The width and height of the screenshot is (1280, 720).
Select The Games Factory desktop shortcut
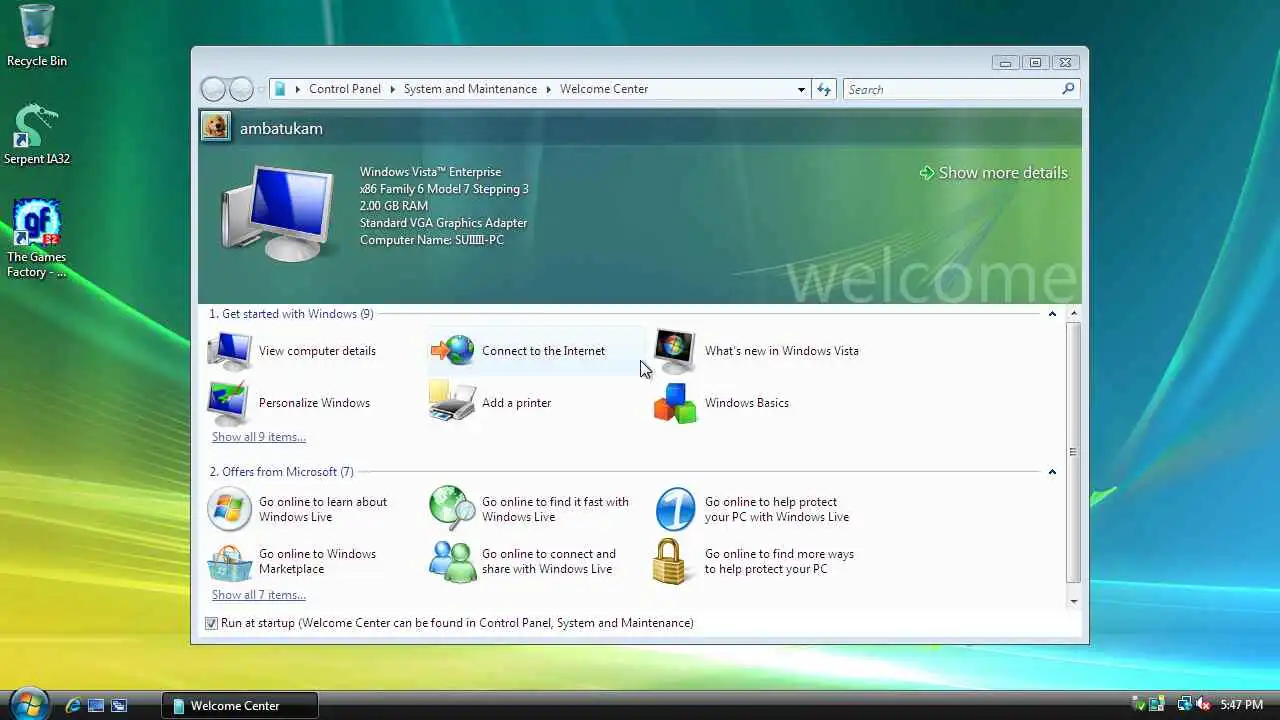tap(37, 239)
